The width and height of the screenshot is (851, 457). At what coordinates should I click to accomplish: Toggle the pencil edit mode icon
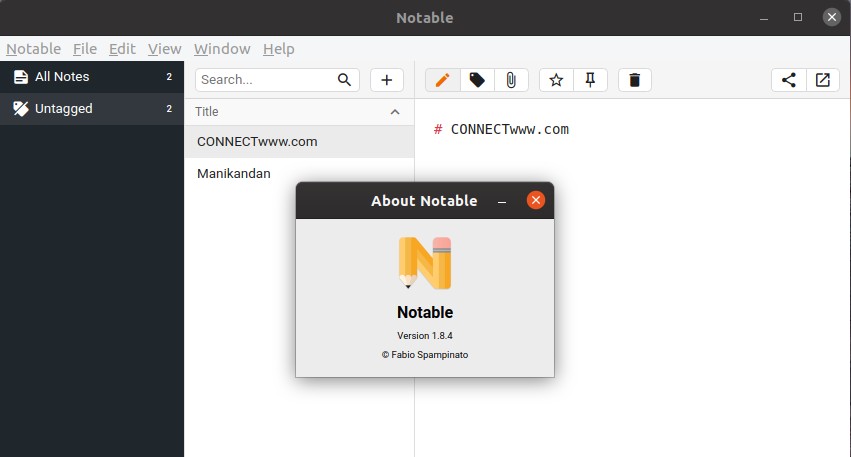pyautogui.click(x=442, y=80)
